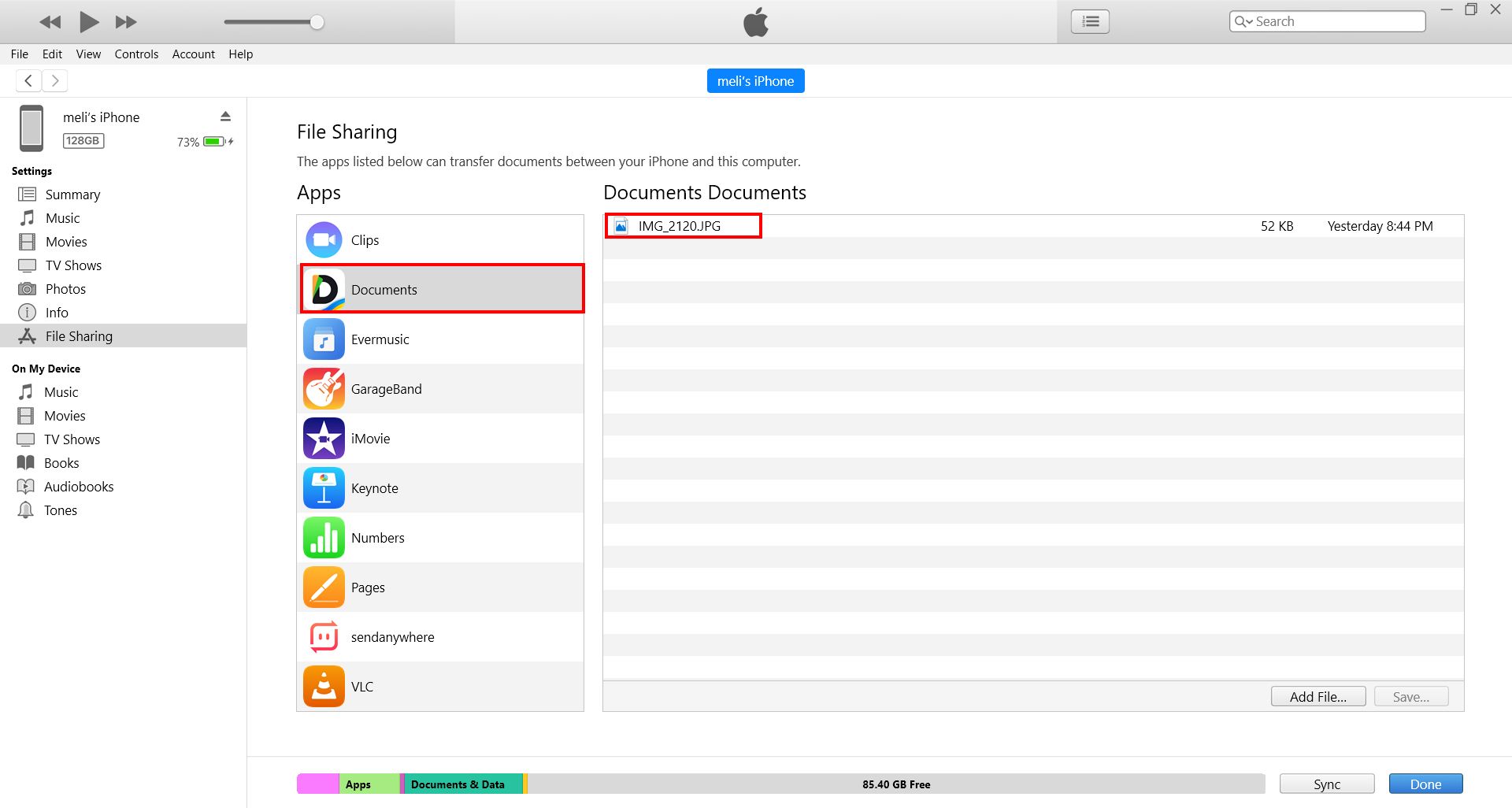Select the Evermusic app icon
The height and width of the screenshot is (808, 1512).
(x=324, y=339)
